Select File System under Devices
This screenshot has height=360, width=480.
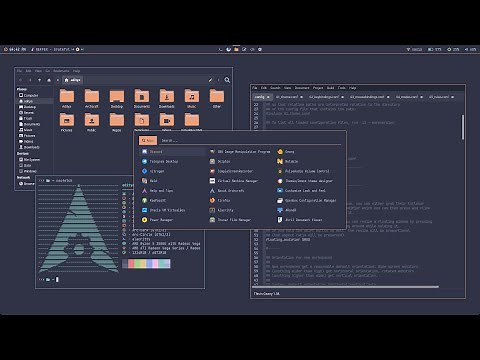(29, 160)
